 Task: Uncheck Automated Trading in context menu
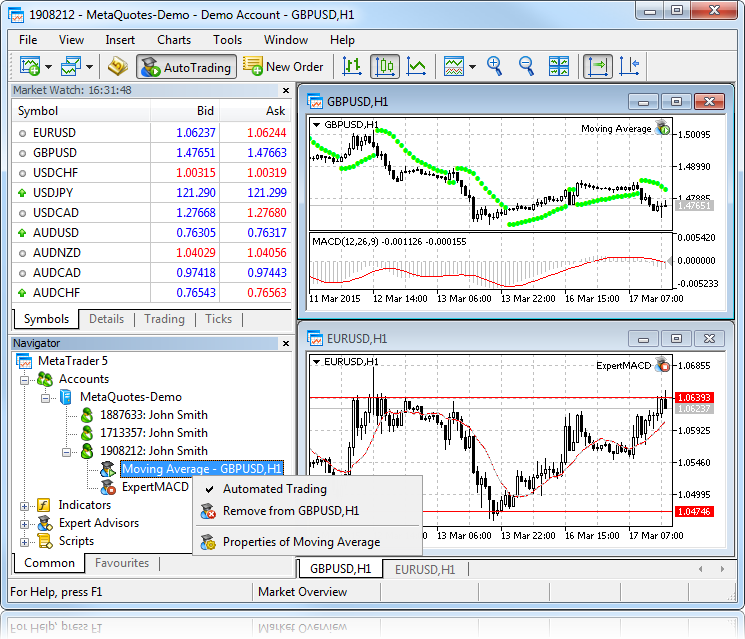pos(274,489)
